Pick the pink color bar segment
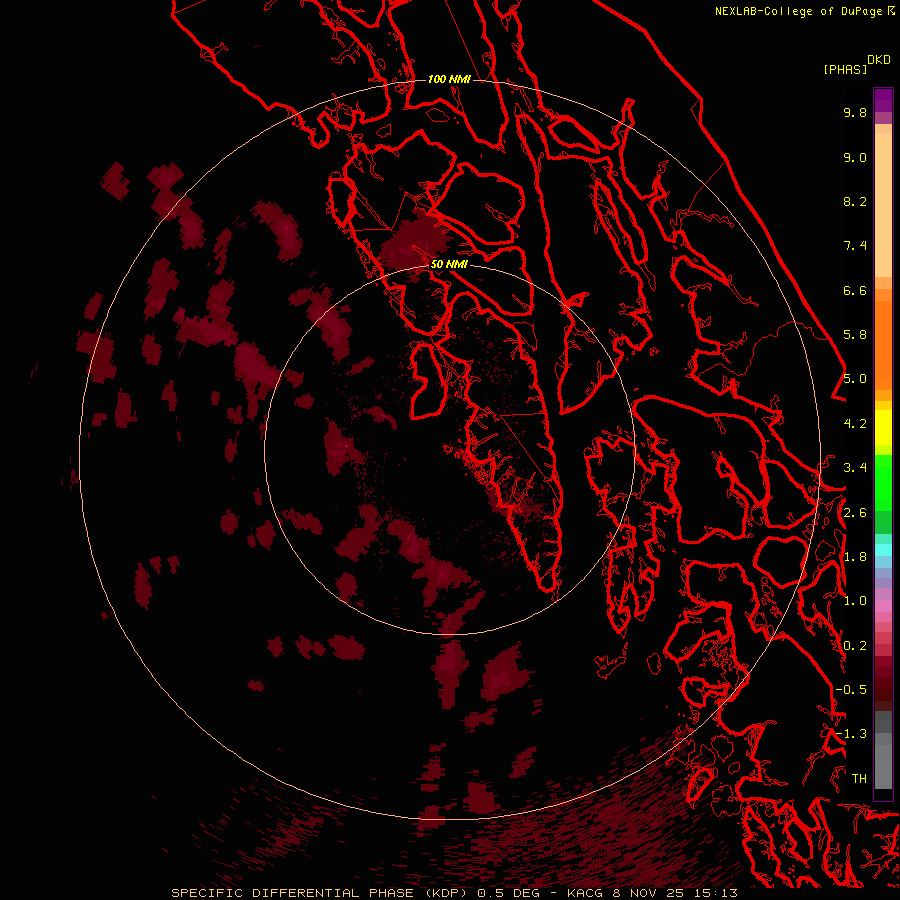This screenshot has height=900, width=900. click(x=883, y=606)
